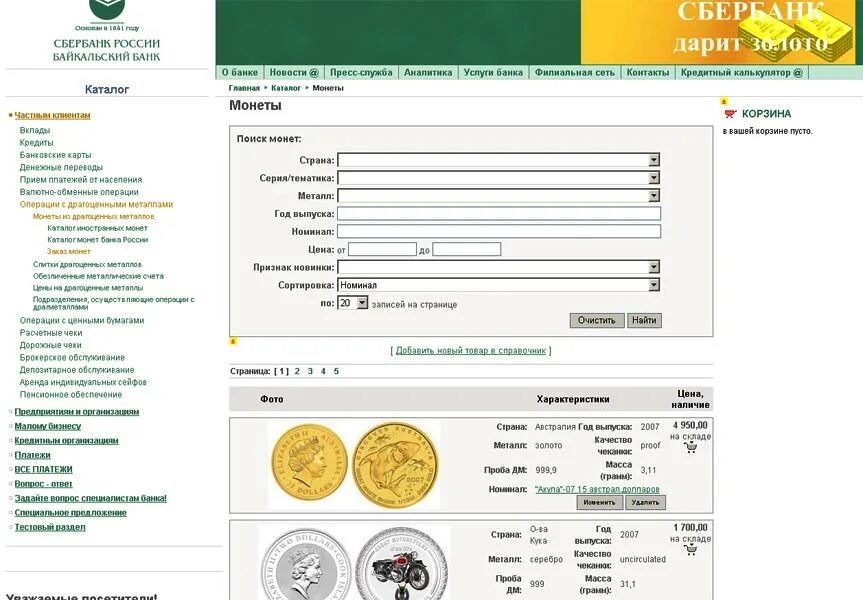The width and height of the screenshot is (863, 600).
Task: Click the Год выпуска input field
Action: pos(499,214)
